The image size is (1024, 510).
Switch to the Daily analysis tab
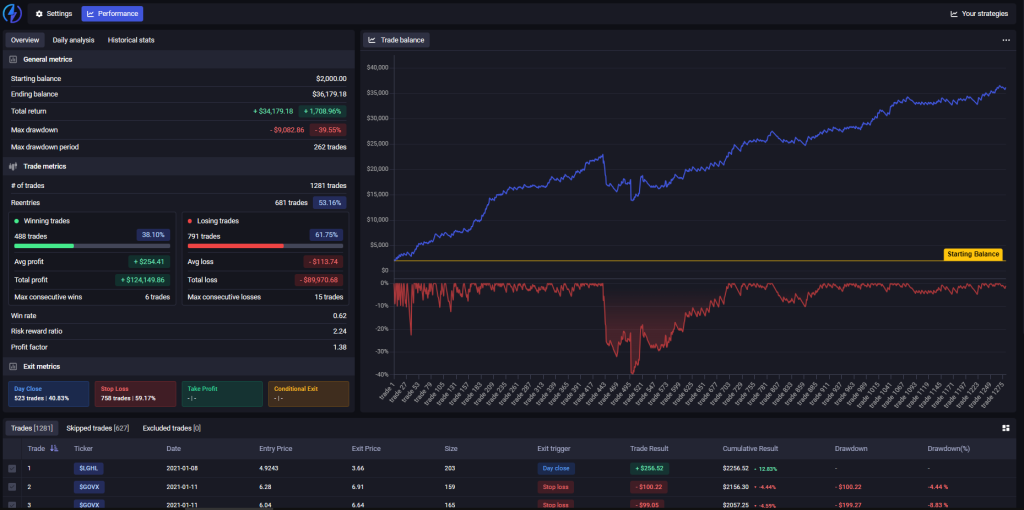click(x=73, y=40)
